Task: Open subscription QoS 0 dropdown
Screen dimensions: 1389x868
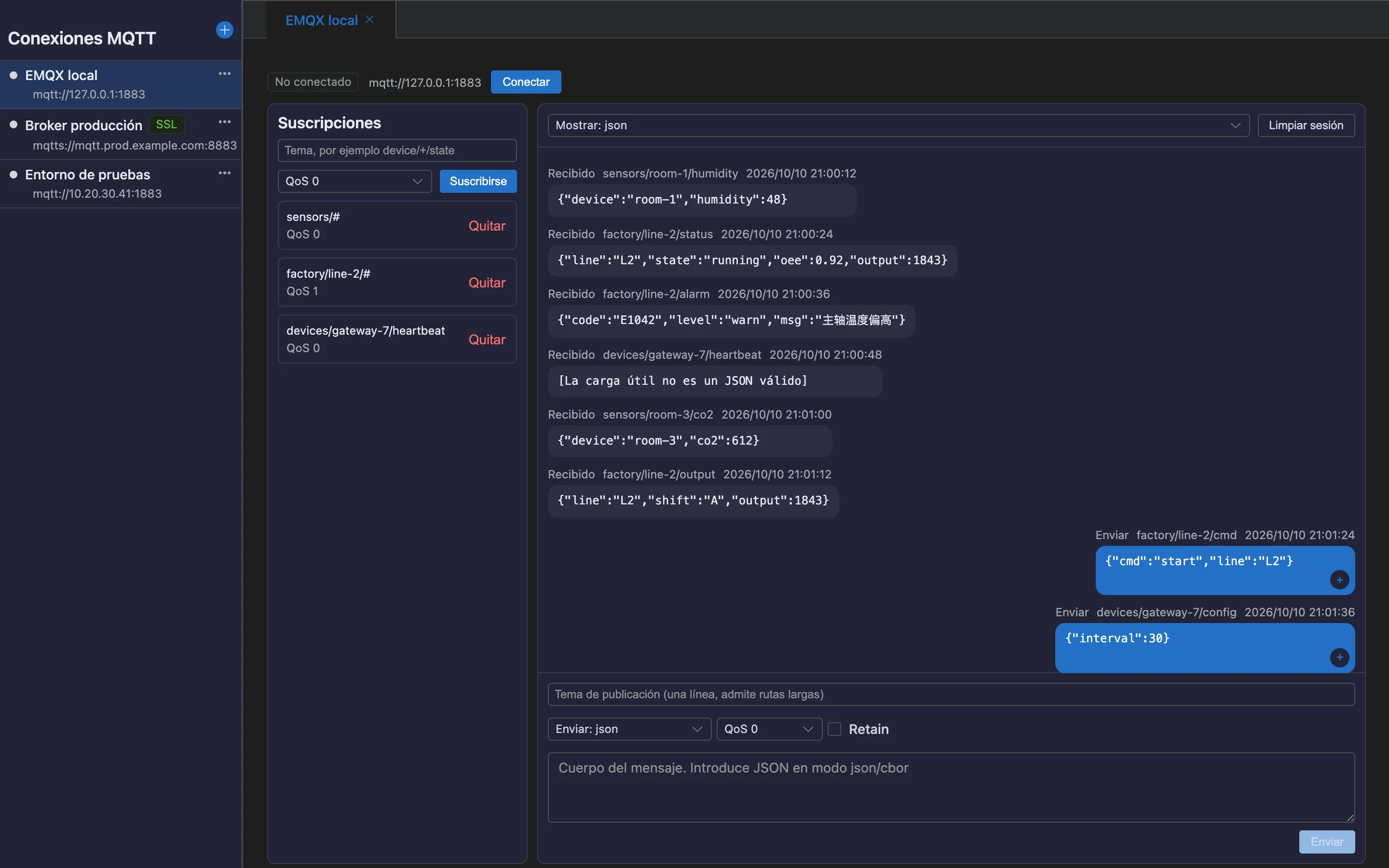Action: pos(354,181)
